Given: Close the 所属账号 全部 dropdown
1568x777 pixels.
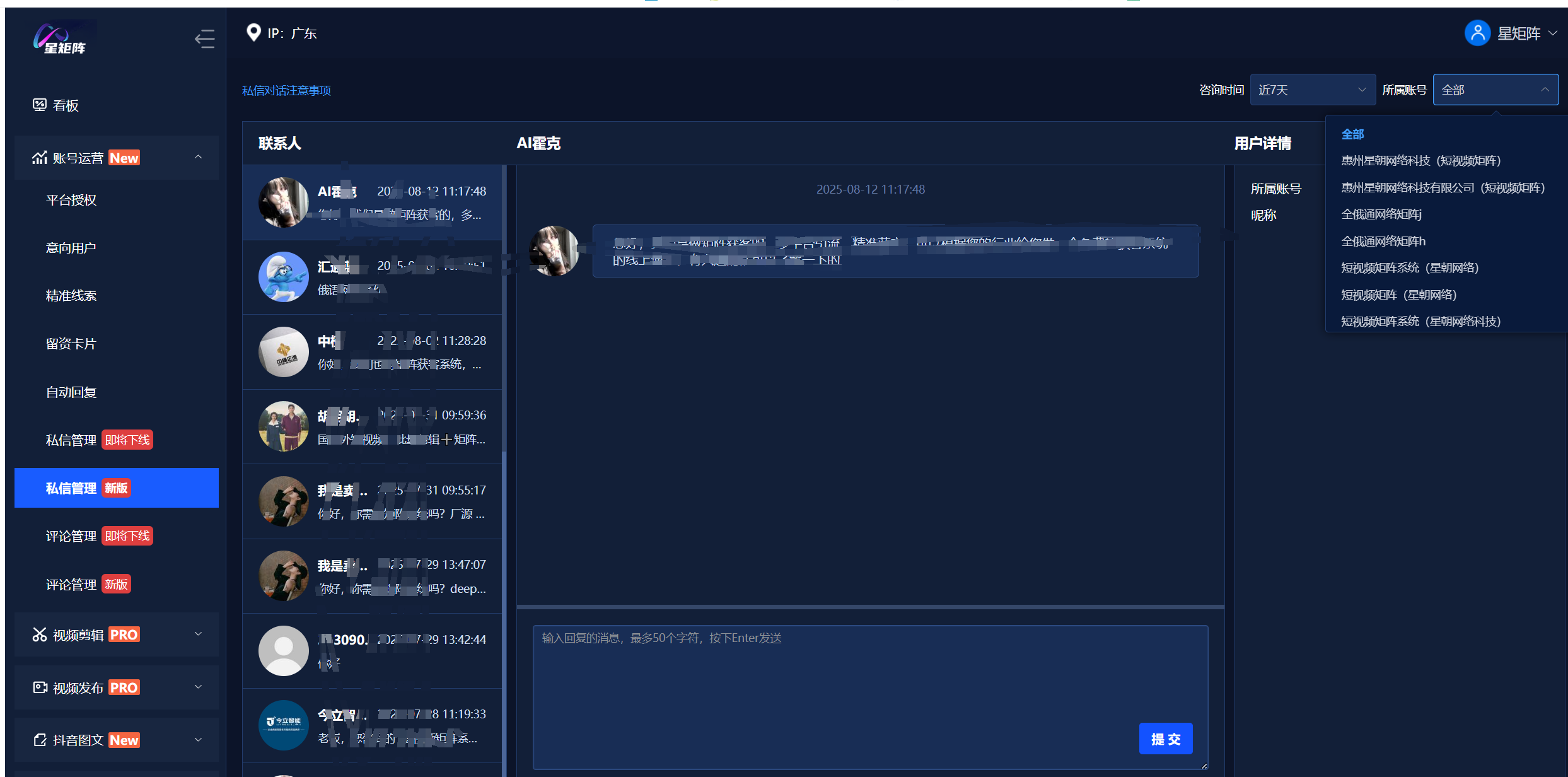Looking at the screenshot, I should click(1495, 90).
